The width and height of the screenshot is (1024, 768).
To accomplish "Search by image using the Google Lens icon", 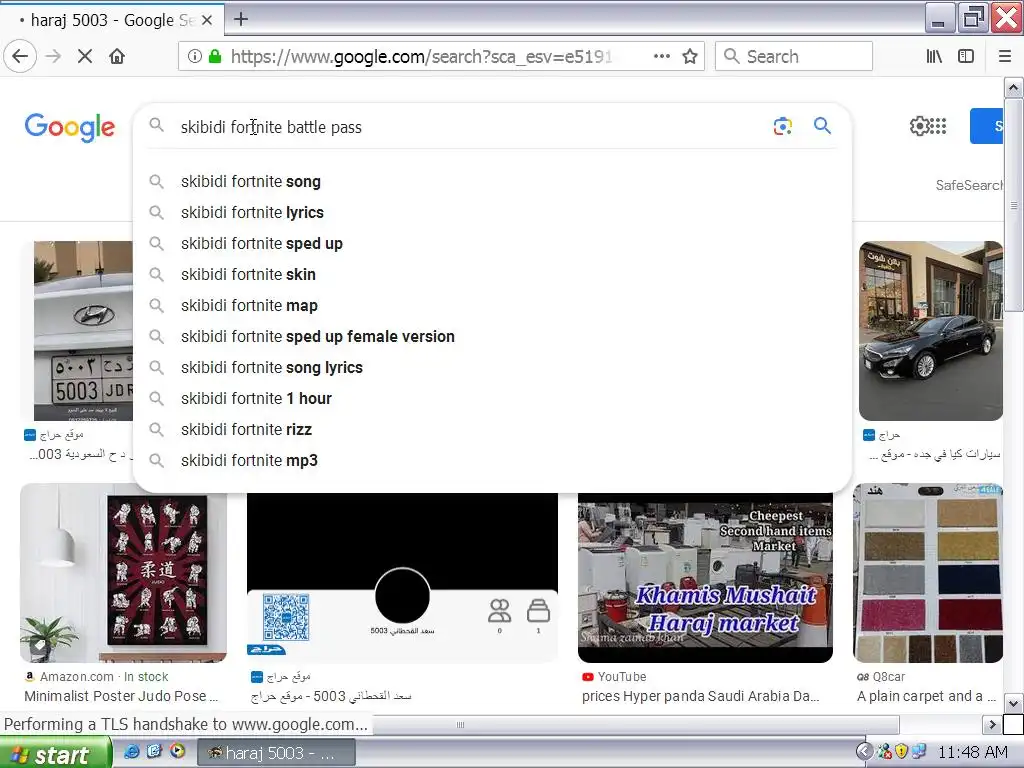I will (x=782, y=126).
